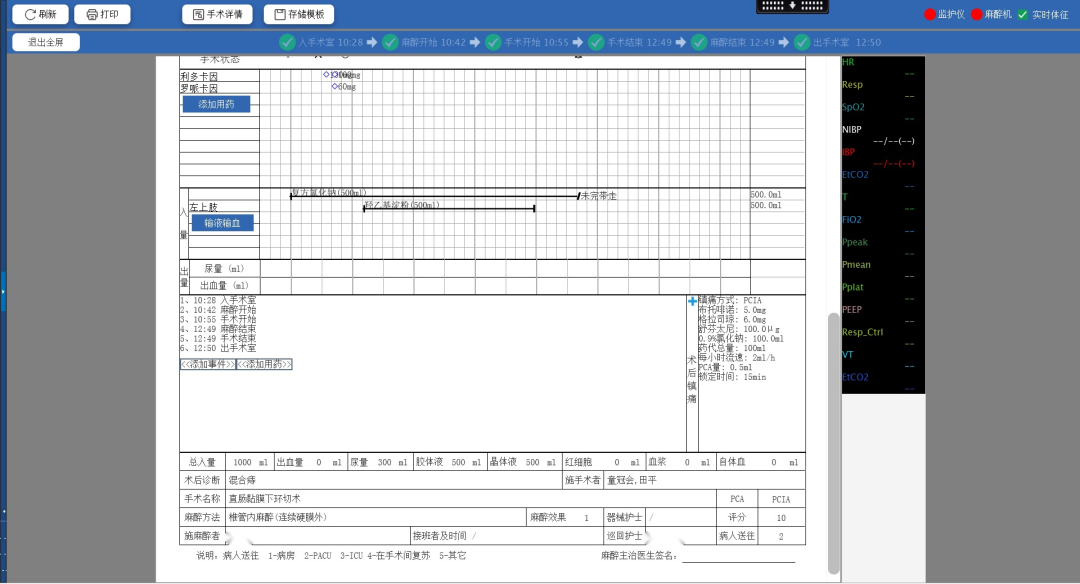Click the 刷新 refresh button

[x=40, y=15]
